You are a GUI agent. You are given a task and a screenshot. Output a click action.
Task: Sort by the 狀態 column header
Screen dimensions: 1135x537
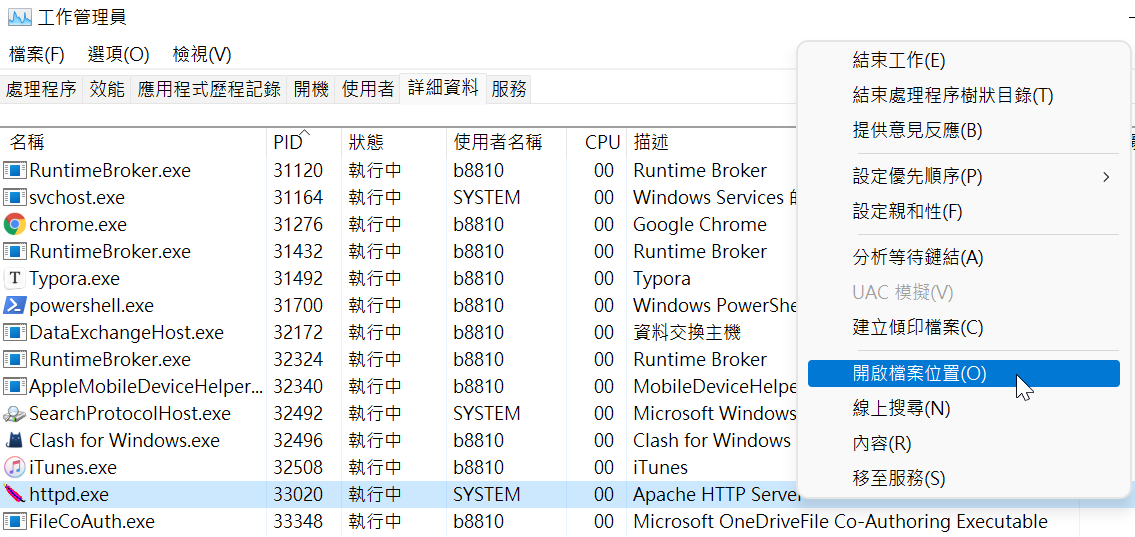(x=394, y=143)
